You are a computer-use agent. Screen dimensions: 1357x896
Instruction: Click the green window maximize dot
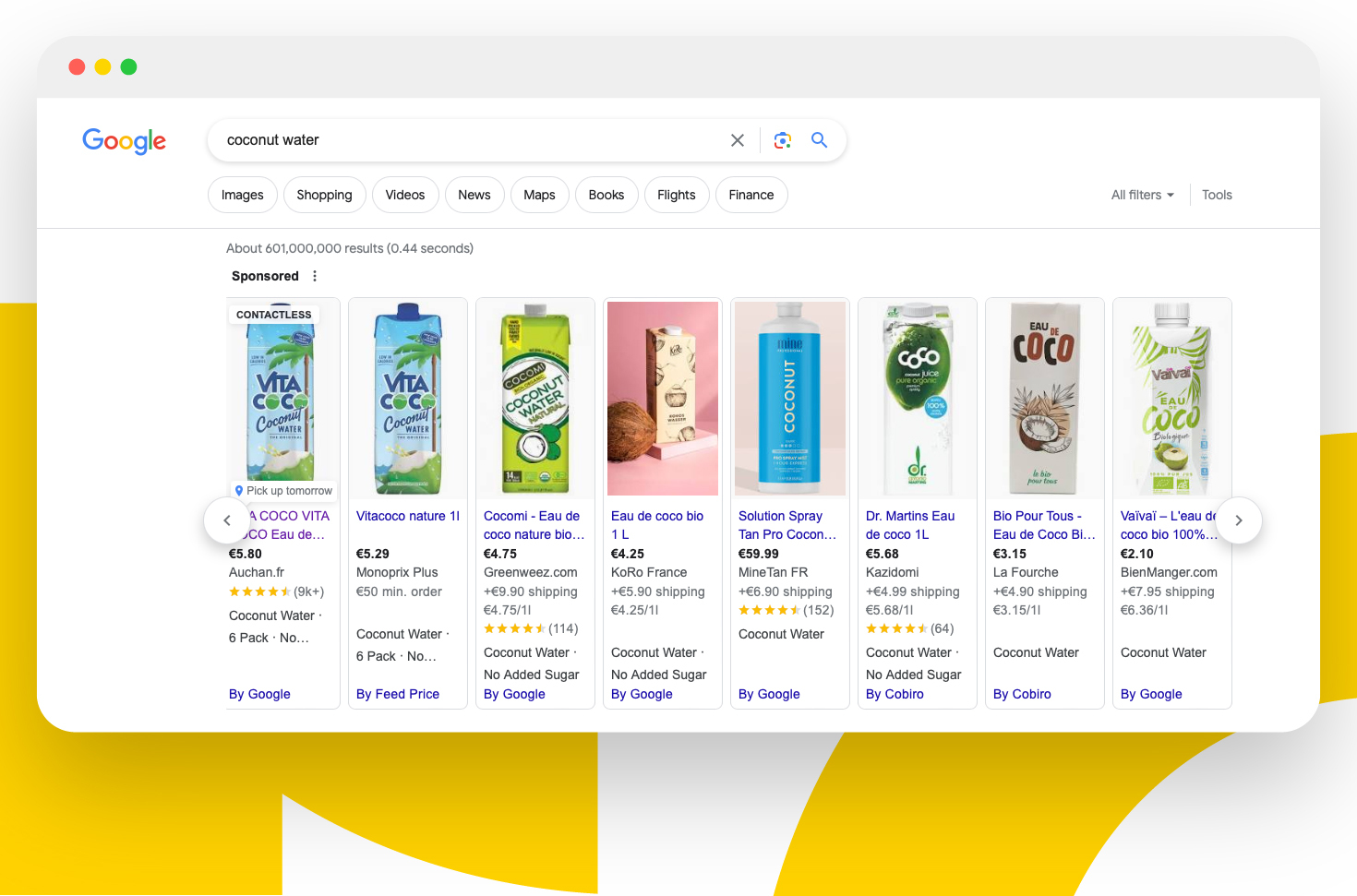129,66
